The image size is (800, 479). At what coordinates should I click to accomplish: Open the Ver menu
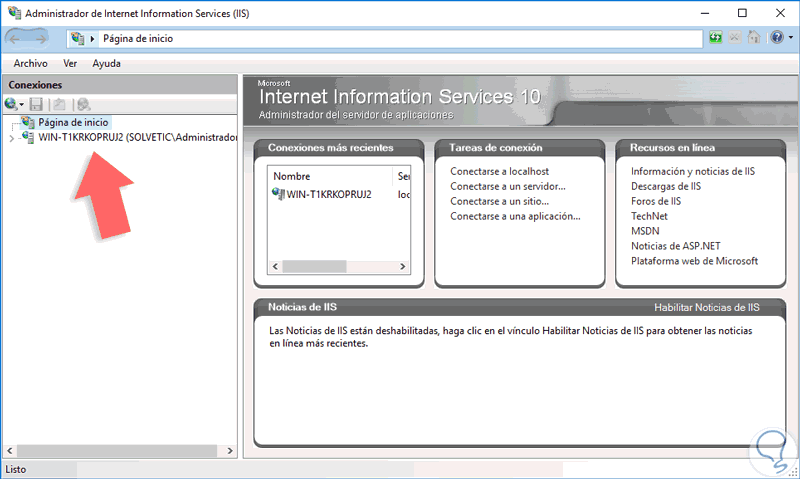point(70,63)
